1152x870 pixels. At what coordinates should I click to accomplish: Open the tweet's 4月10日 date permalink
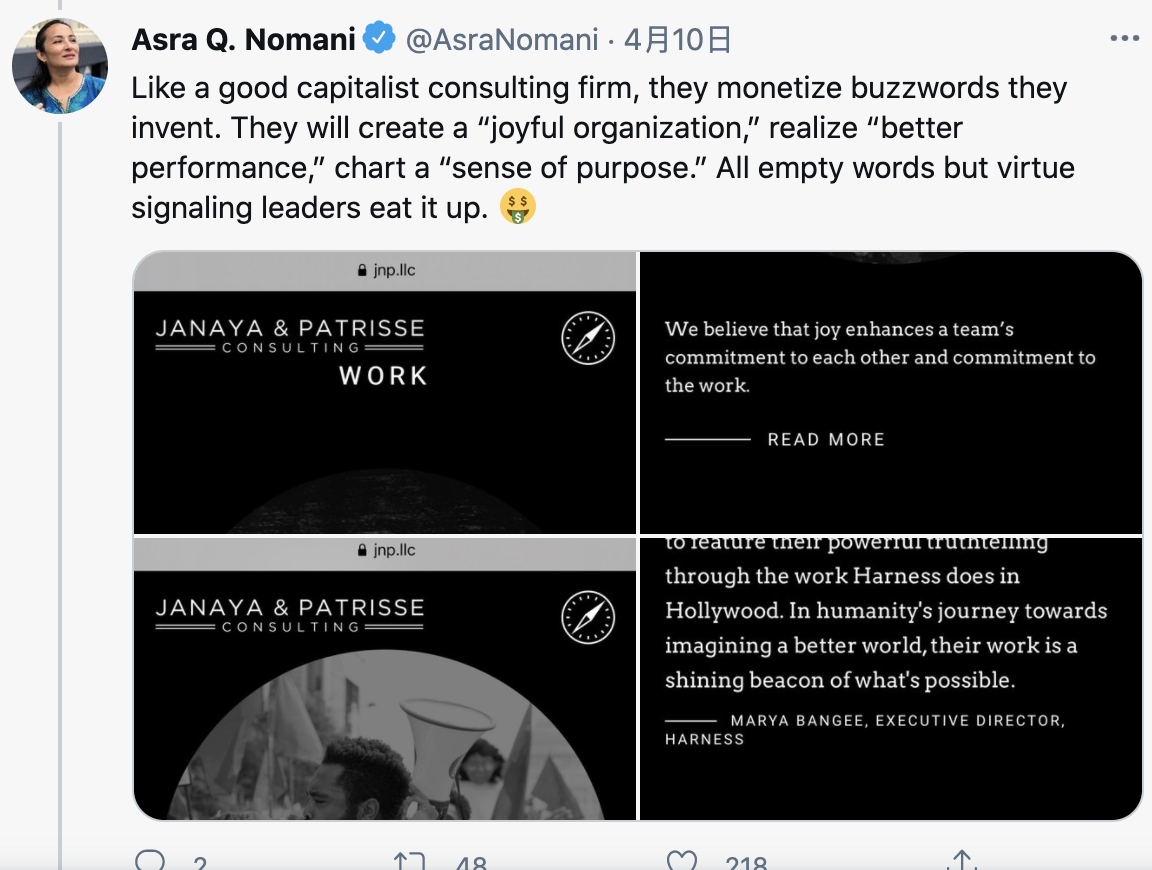[x=678, y=39]
